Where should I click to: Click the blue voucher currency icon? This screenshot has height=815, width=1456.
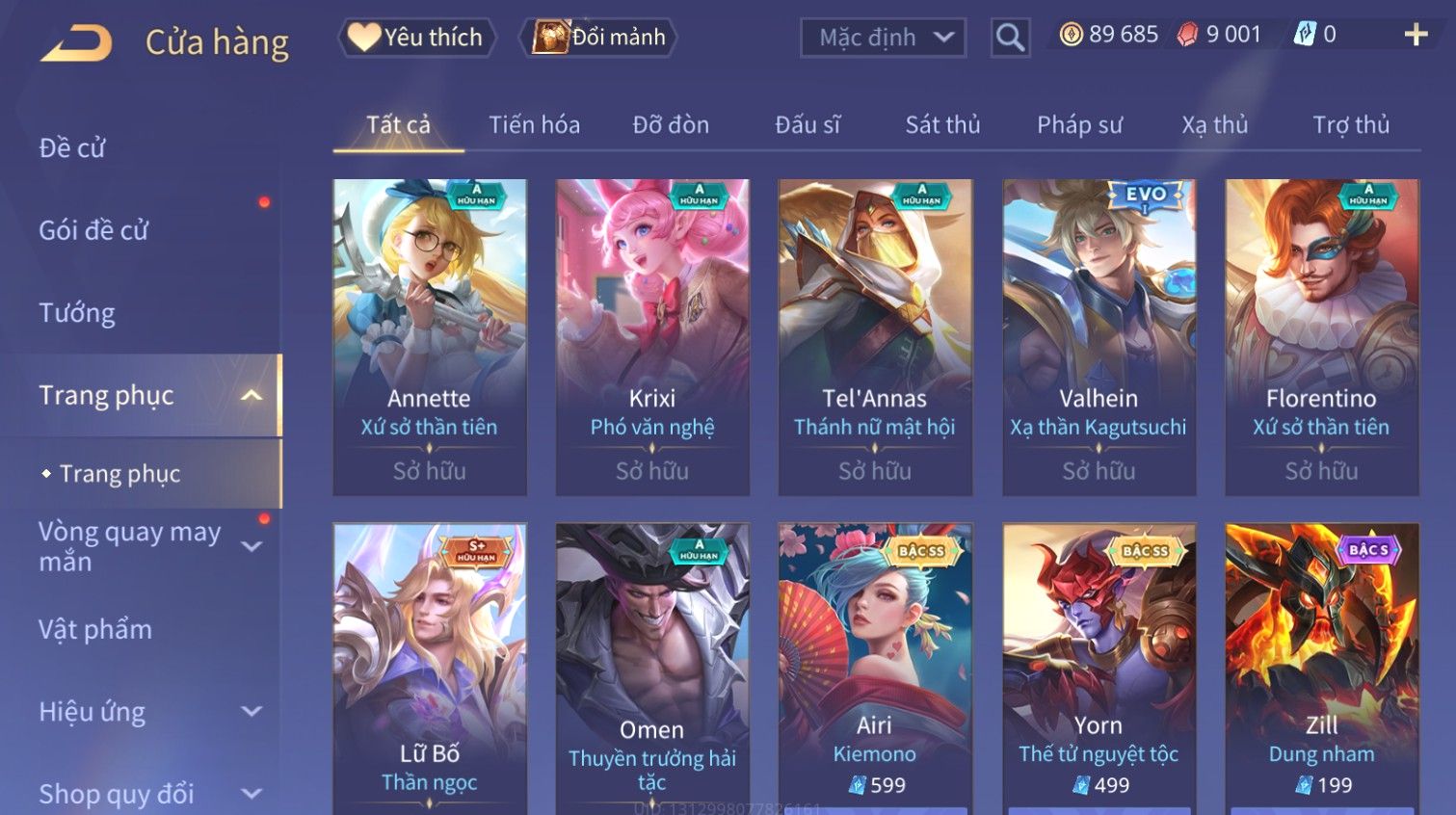click(x=1305, y=35)
